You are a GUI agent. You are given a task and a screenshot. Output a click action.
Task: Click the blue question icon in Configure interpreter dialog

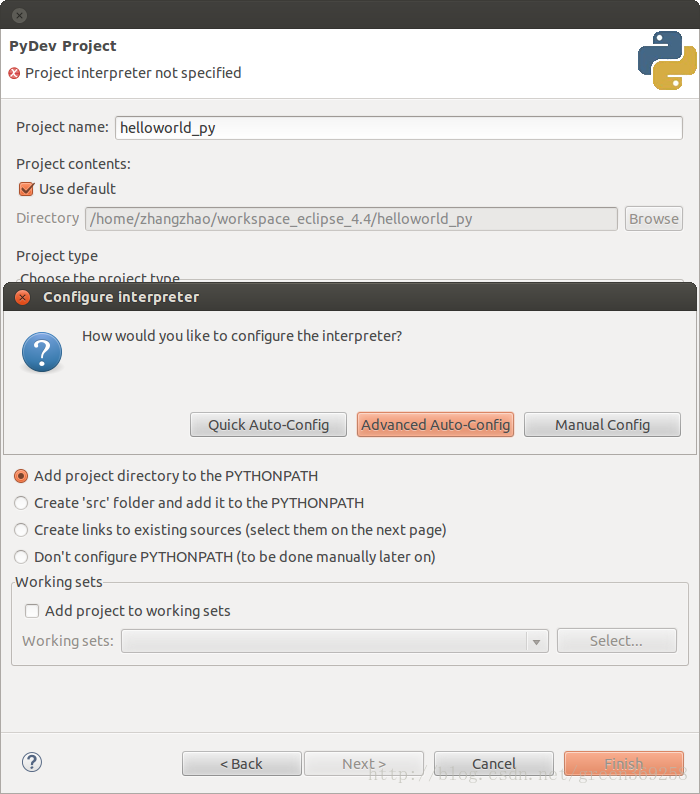pyautogui.click(x=42, y=352)
